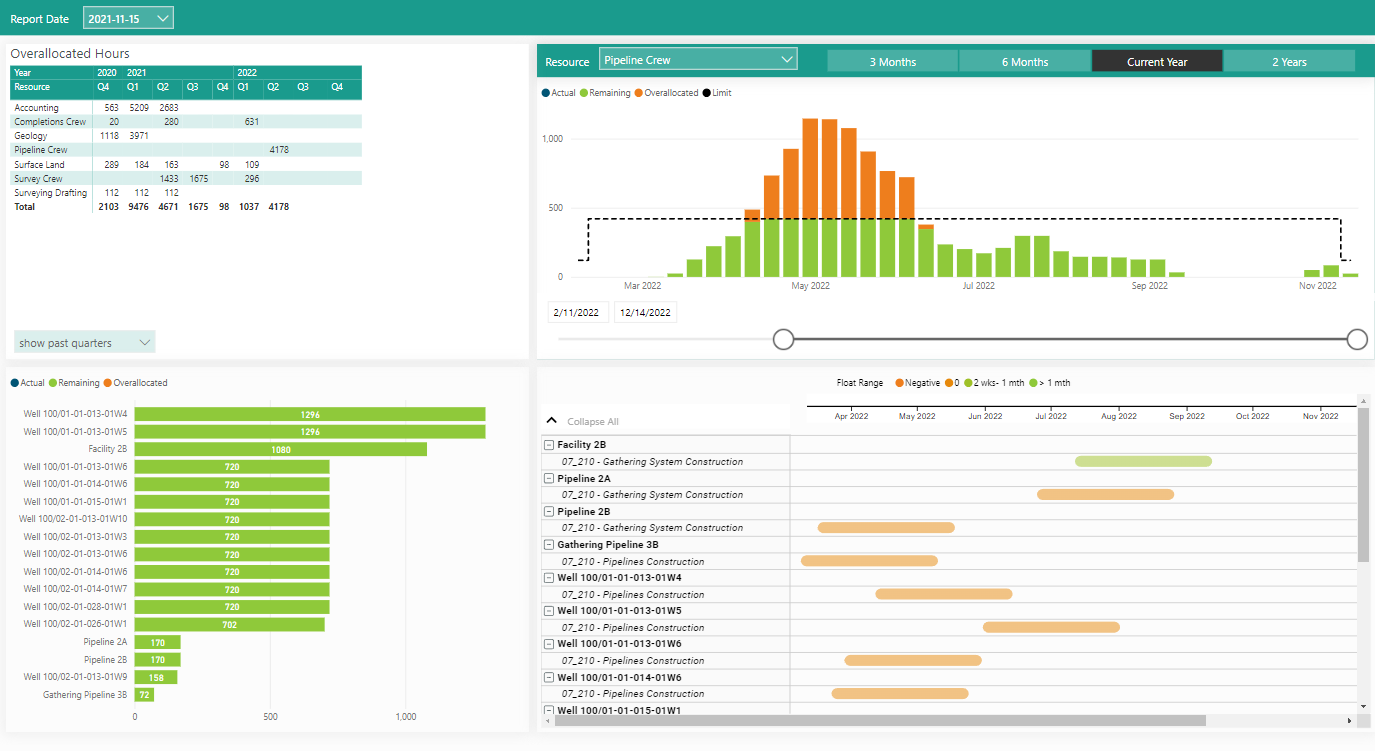Collapse the Facility 2B group
The height and width of the screenshot is (751, 1375).
(548, 445)
